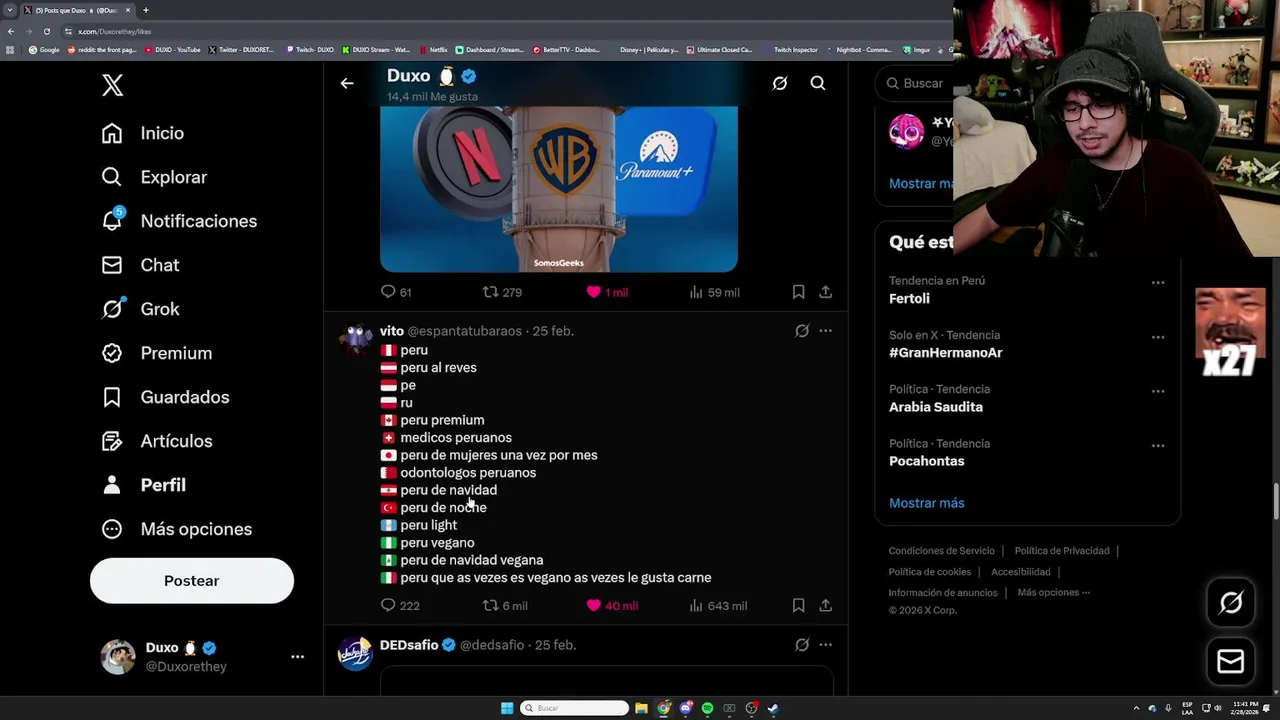This screenshot has width=1280, height=720.
Task: Expand footer Más opciones menu
Action: point(1053,593)
